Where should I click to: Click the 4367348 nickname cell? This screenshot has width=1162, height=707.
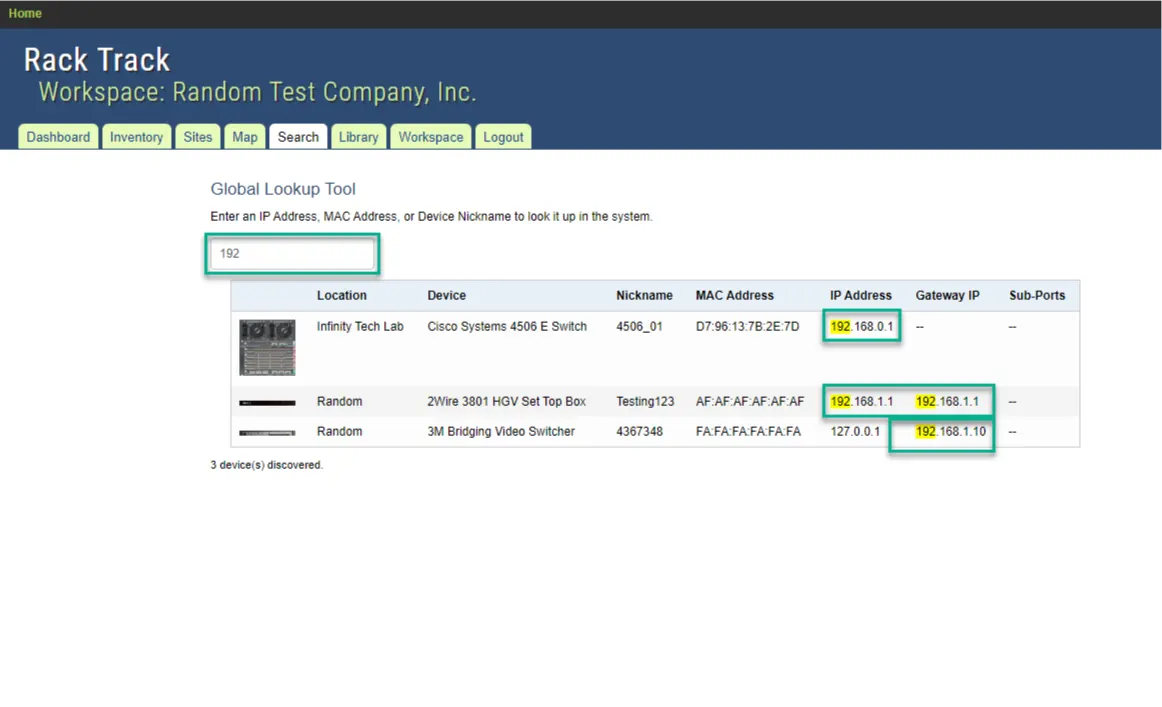point(639,431)
